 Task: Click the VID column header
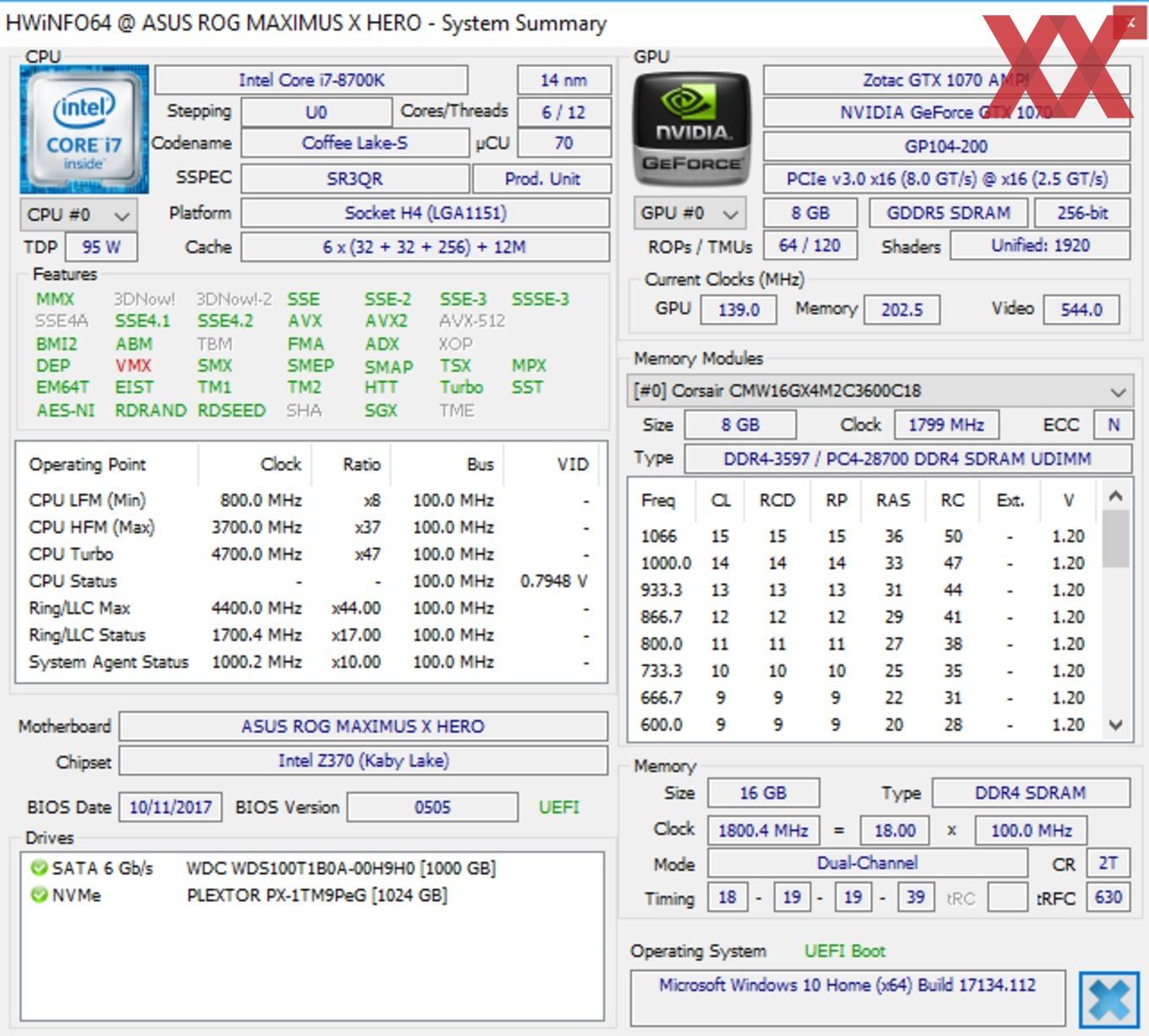coord(553,464)
